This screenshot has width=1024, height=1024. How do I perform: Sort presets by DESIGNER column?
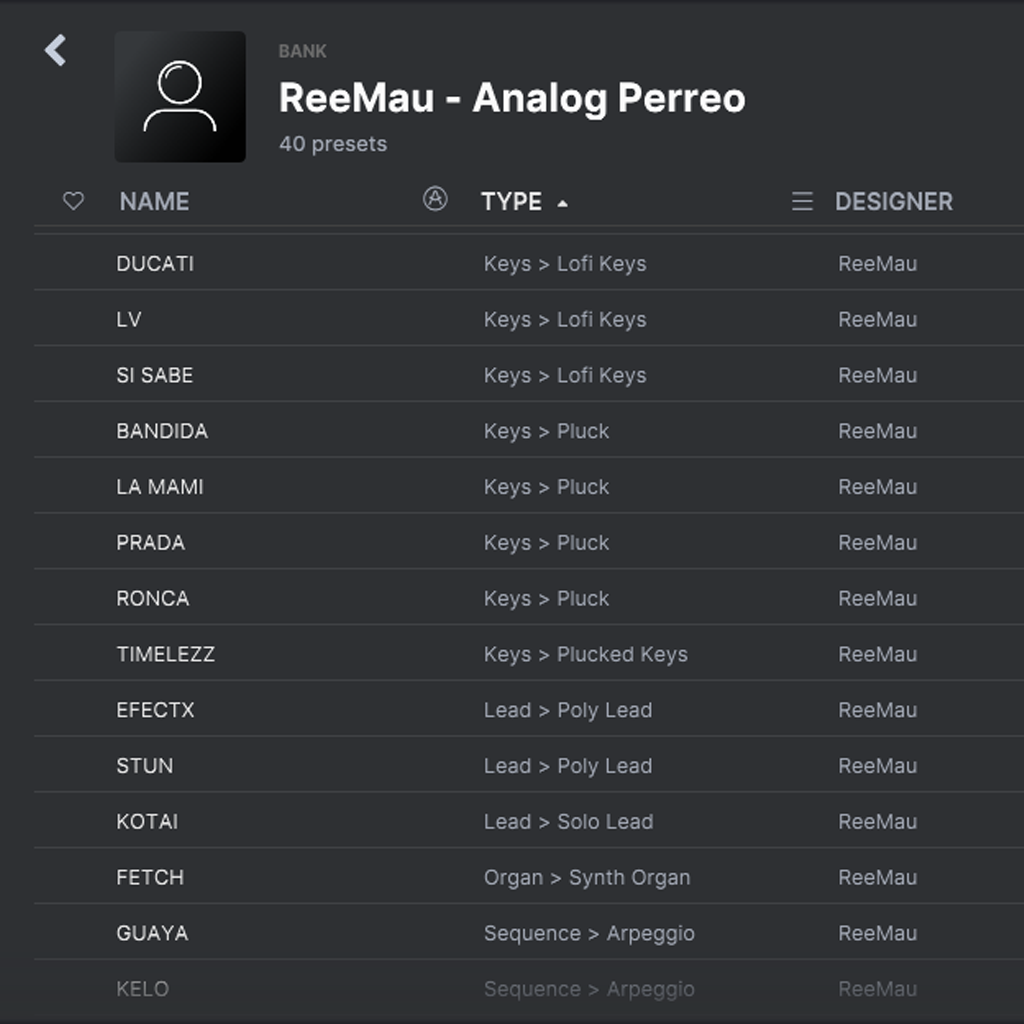893,202
